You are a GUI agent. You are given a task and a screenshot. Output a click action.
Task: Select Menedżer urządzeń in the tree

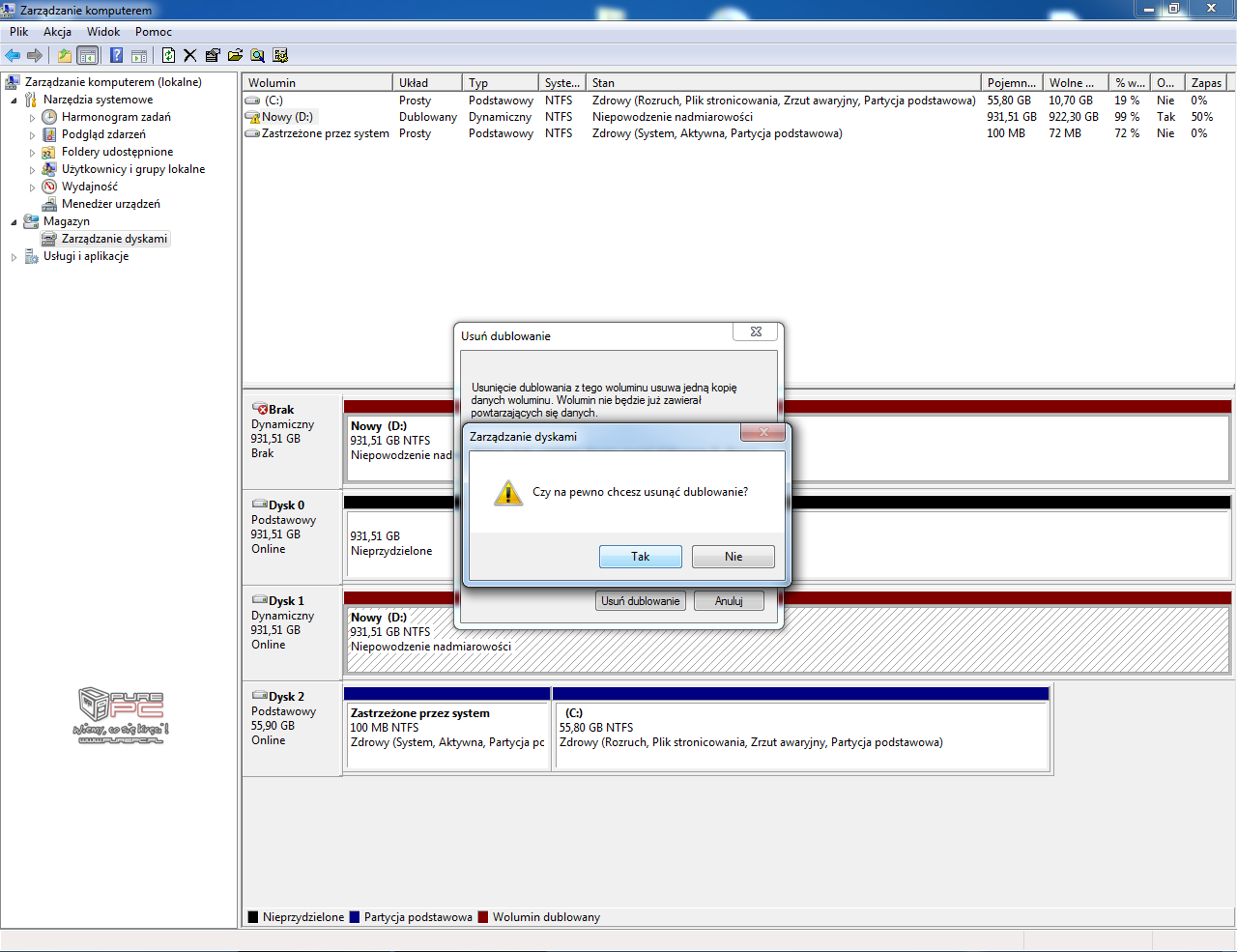coord(110,204)
